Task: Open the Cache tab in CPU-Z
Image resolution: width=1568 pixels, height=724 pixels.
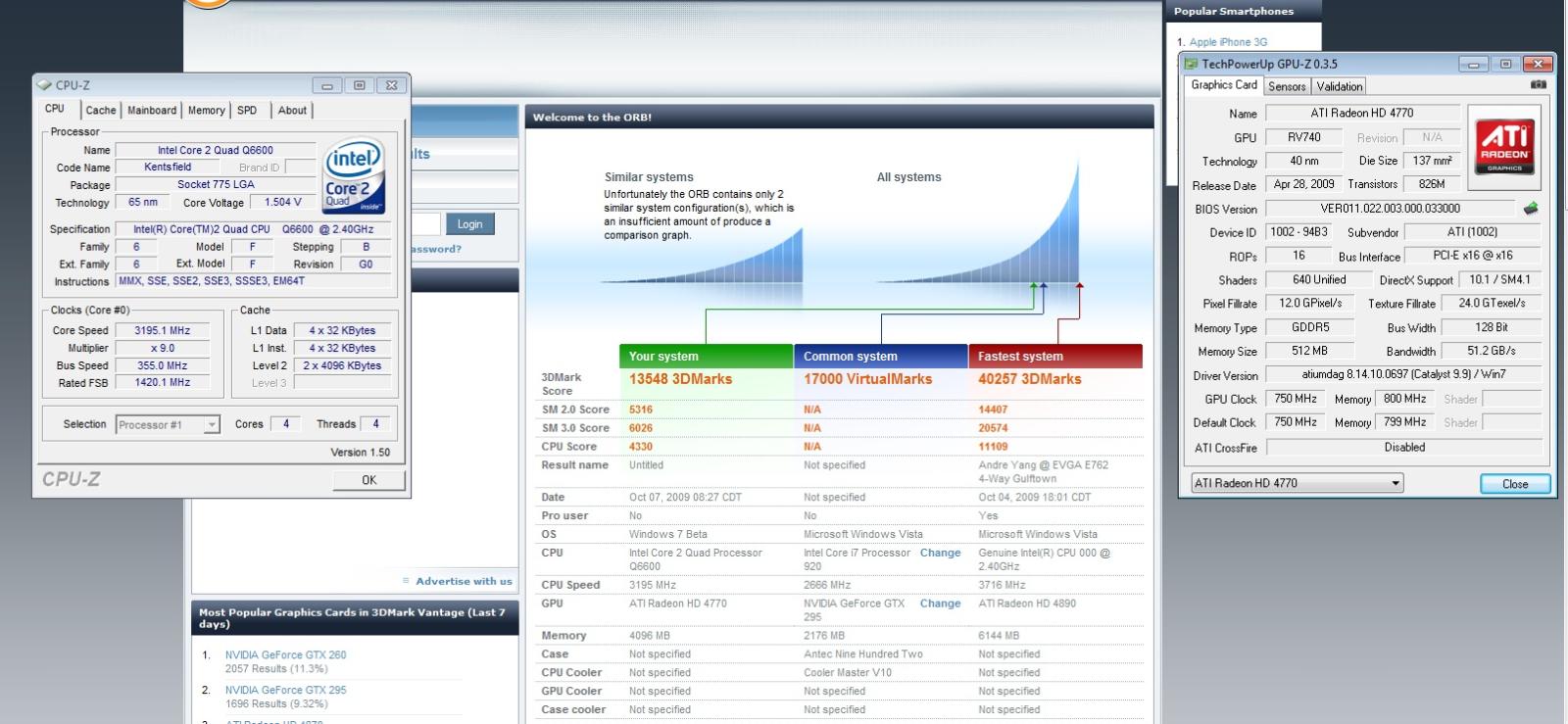Action: pyautogui.click(x=101, y=111)
